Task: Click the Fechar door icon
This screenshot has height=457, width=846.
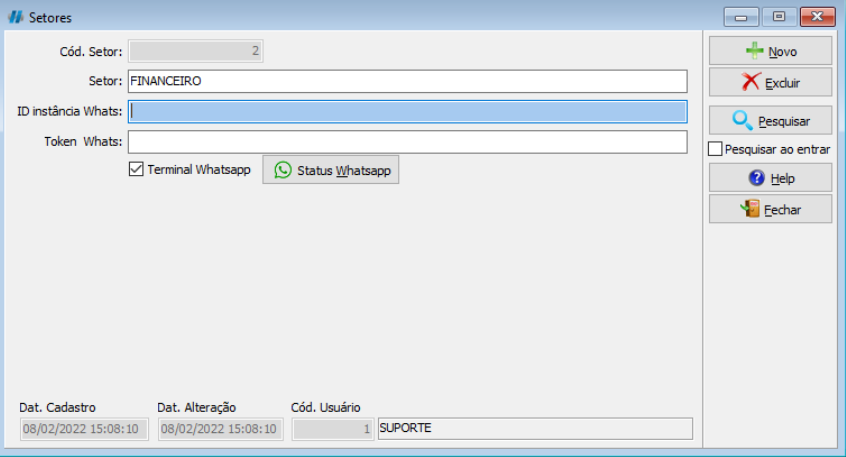Action: click(750, 209)
